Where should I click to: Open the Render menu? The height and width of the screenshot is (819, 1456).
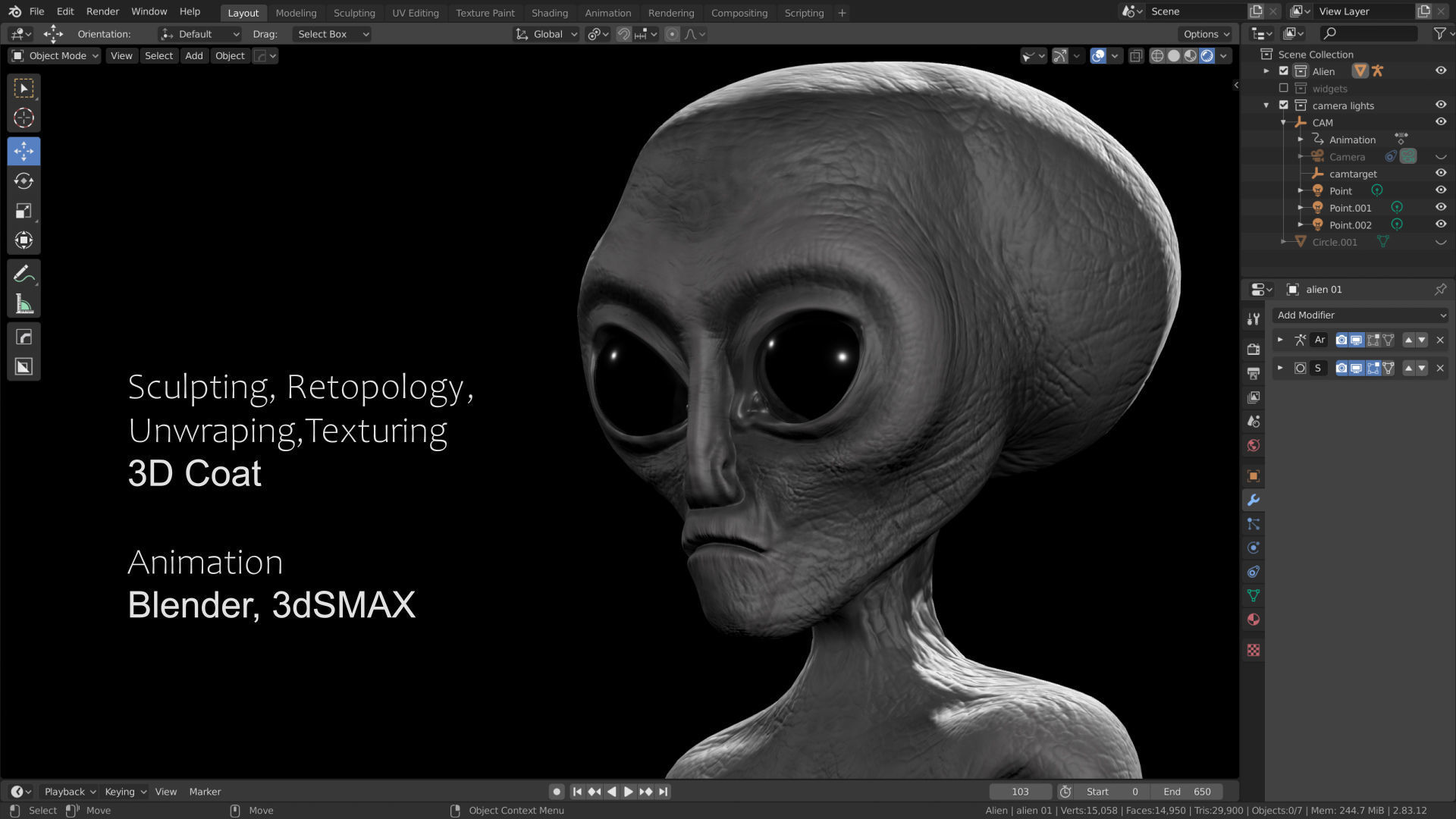[102, 11]
